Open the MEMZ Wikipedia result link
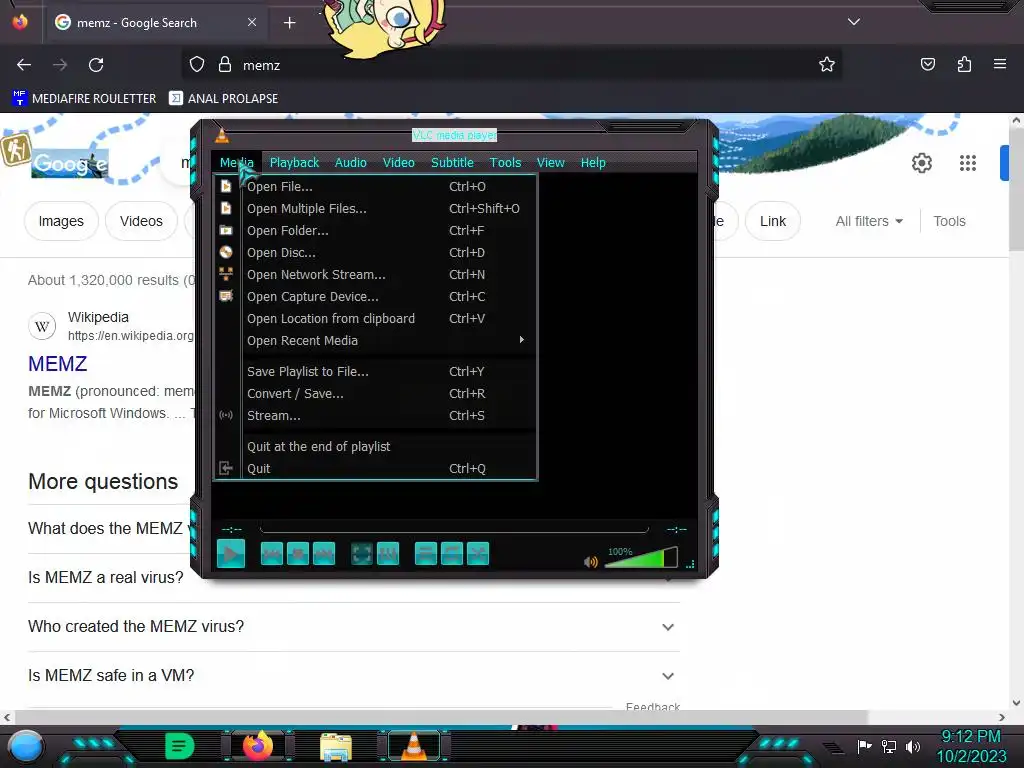 (x=57, y=364)
